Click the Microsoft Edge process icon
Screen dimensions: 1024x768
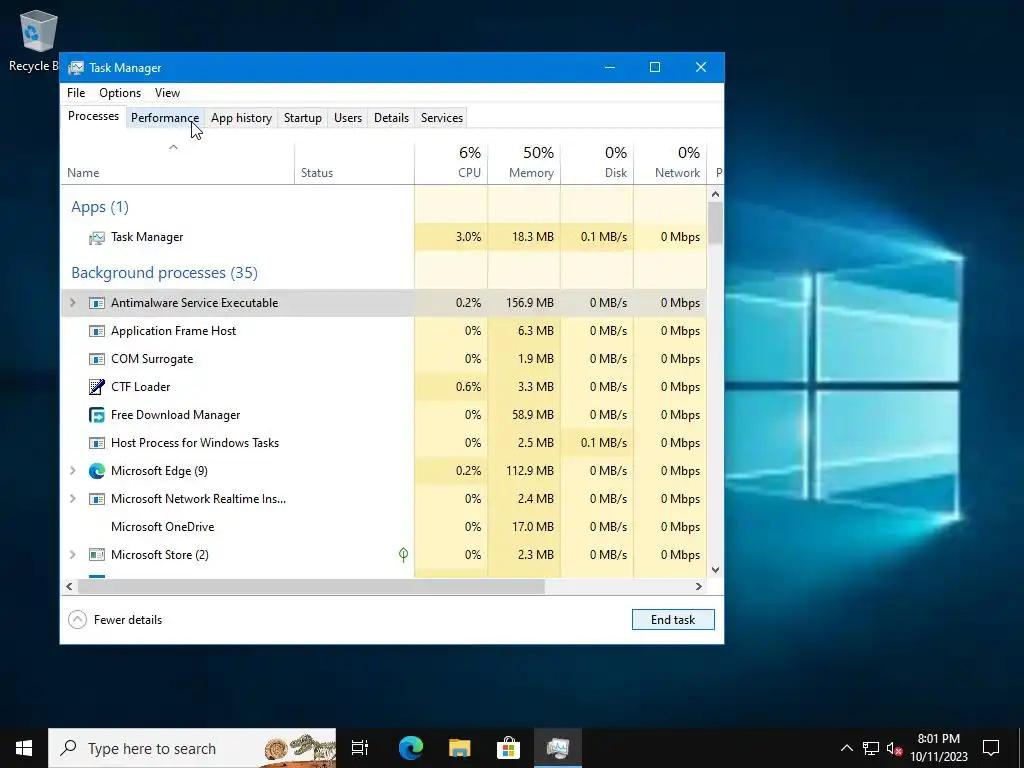[x=97, y=471]
